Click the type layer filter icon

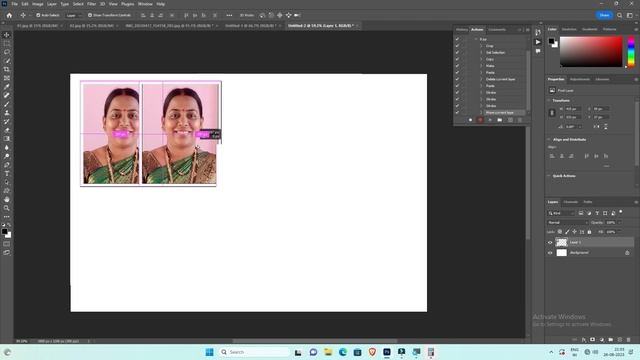coord(597,213)
